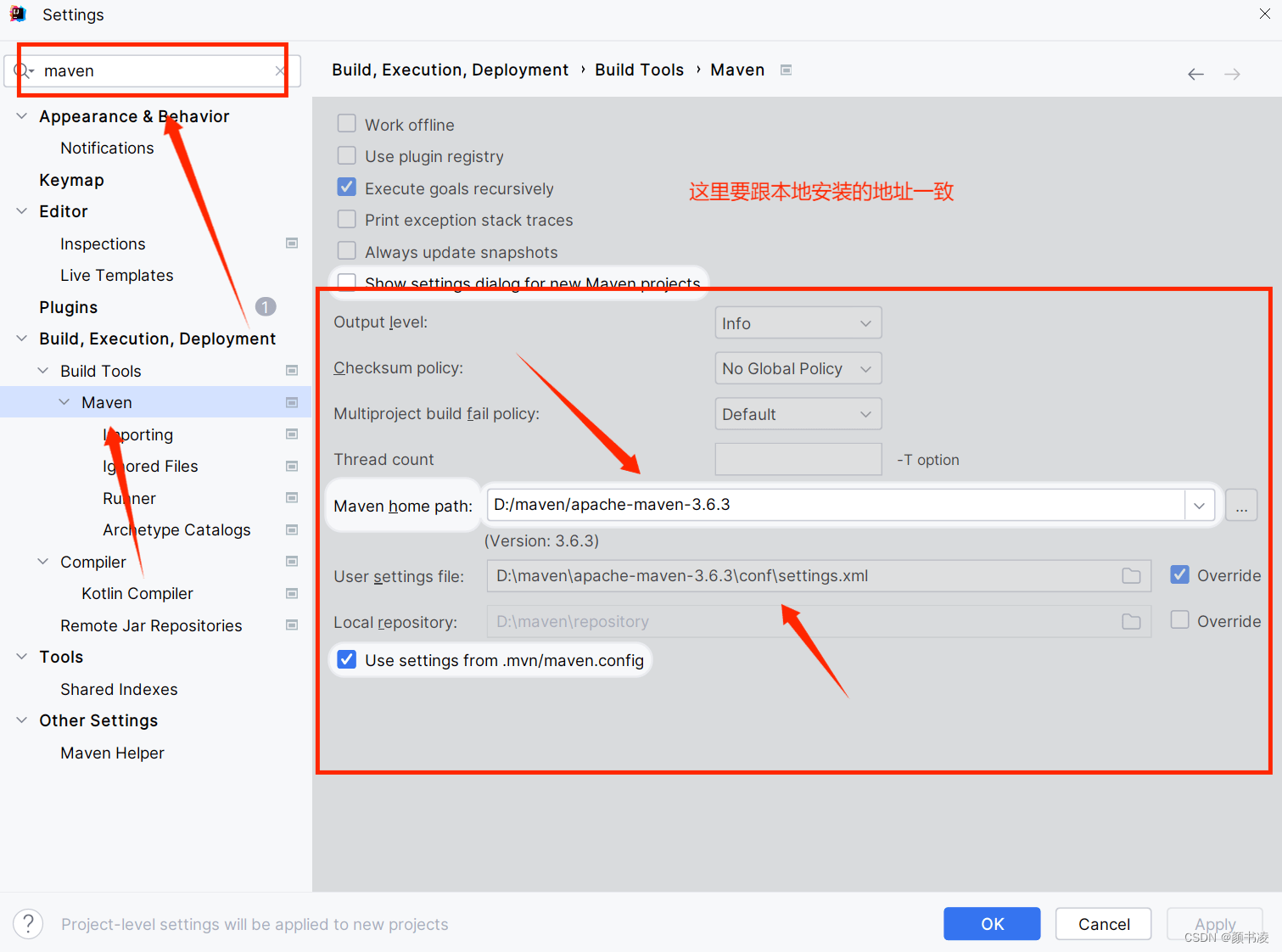Screen dimensions: 1282x952
Task: Click OK button
Action: coord(992,924)
